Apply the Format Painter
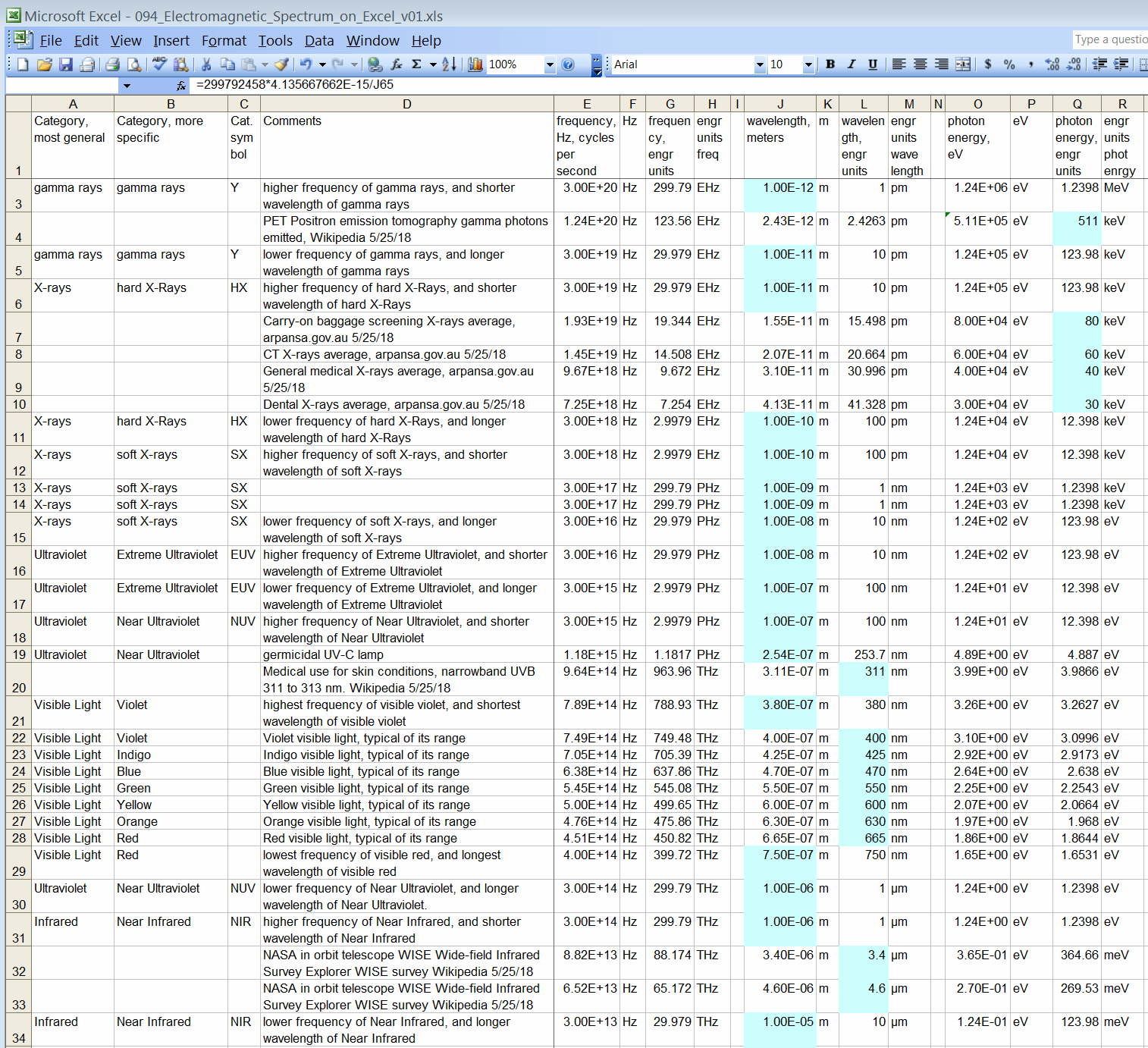The height and width of the screenshot is (1048, 1148). [281, 64]
